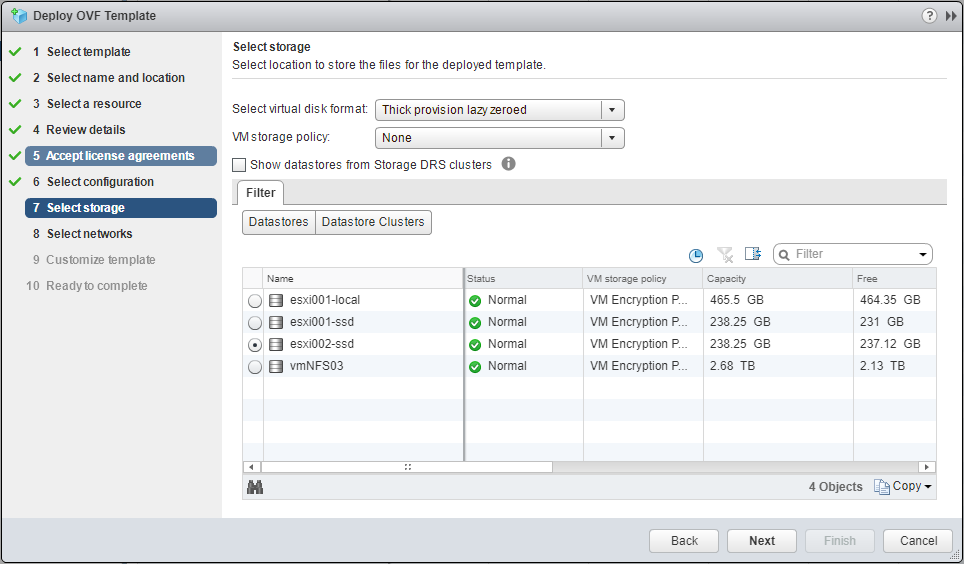Click the help question mark icon

pyautogui.click(x=930, y=16)
